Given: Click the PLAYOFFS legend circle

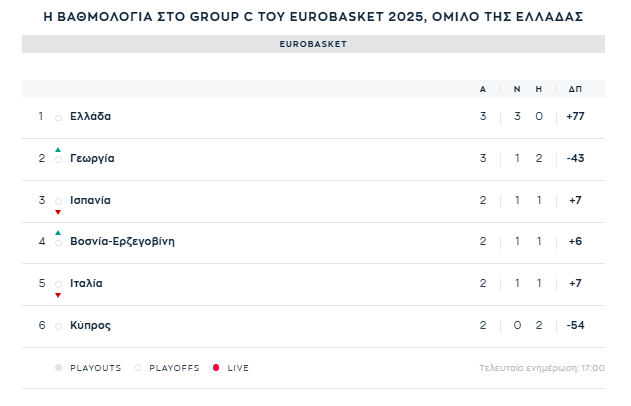Looking at the screenshot, I should click(x=138, y=368).
